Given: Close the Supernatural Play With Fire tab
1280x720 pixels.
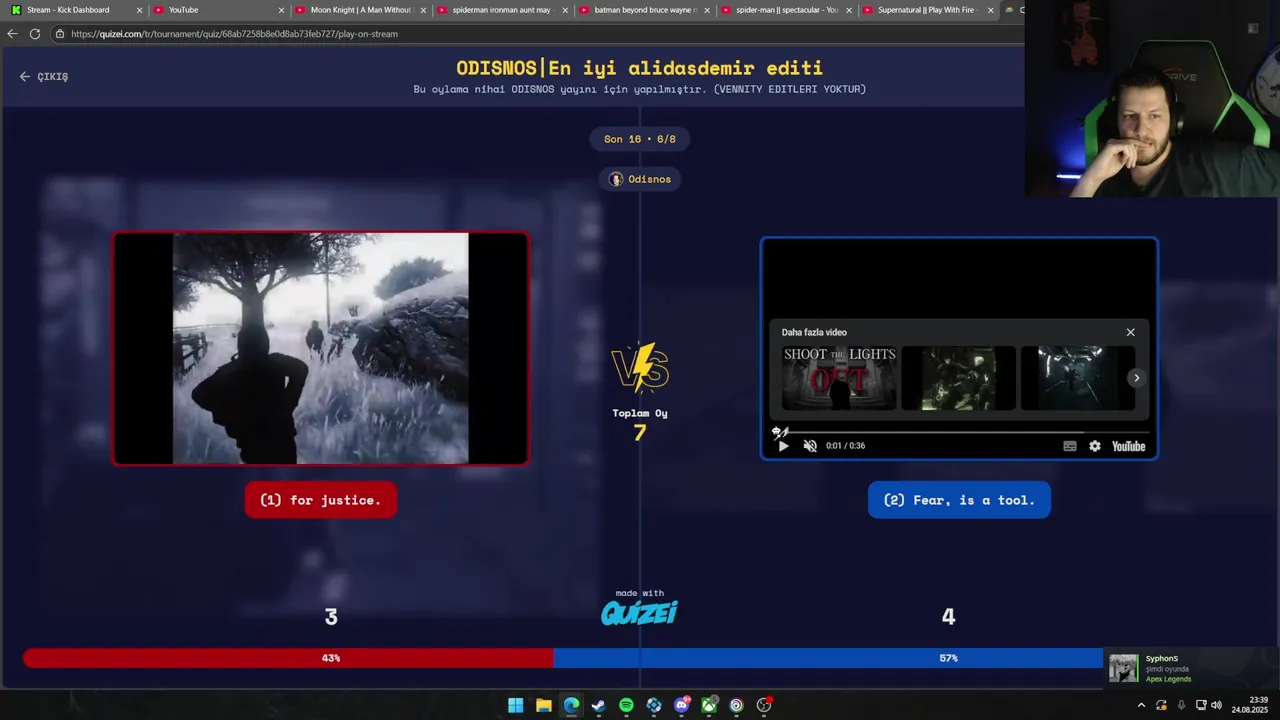Looking at the screenshot, I should coord(991,10).
